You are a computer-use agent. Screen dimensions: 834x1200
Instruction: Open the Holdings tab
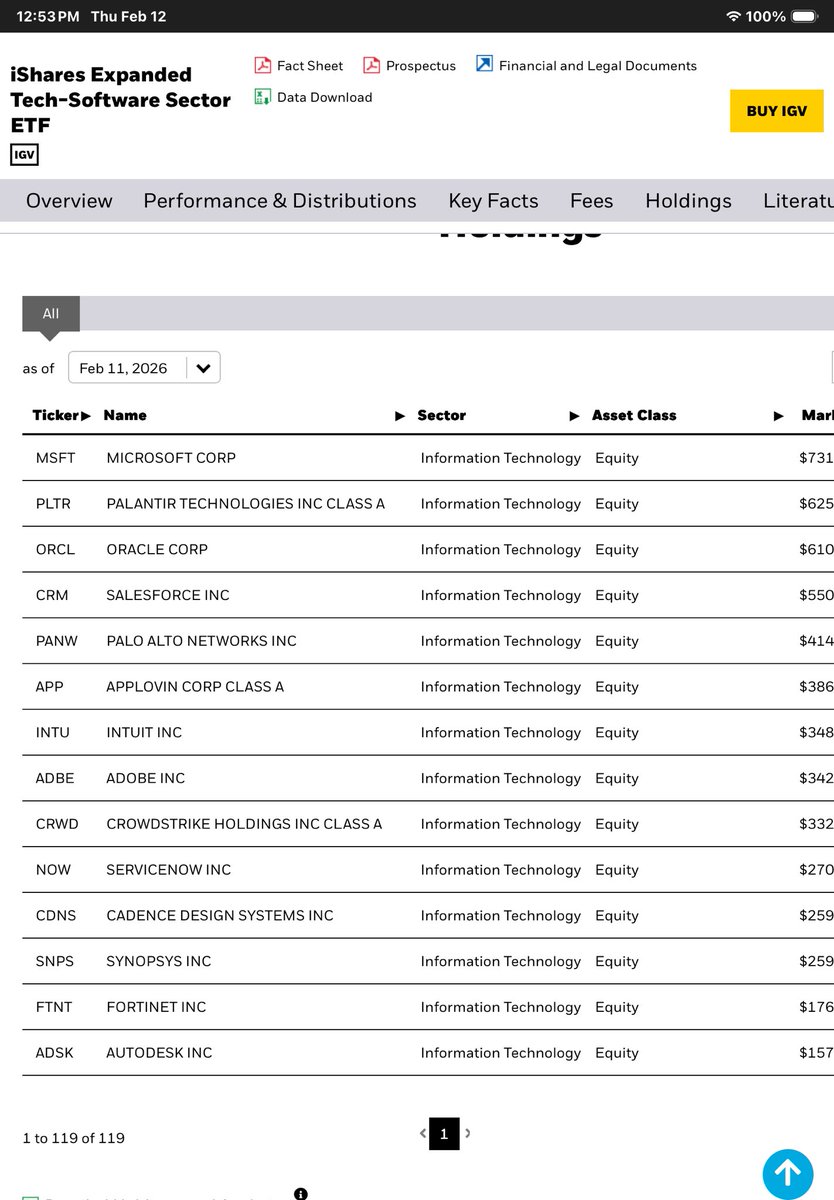[x=688, y=201]
